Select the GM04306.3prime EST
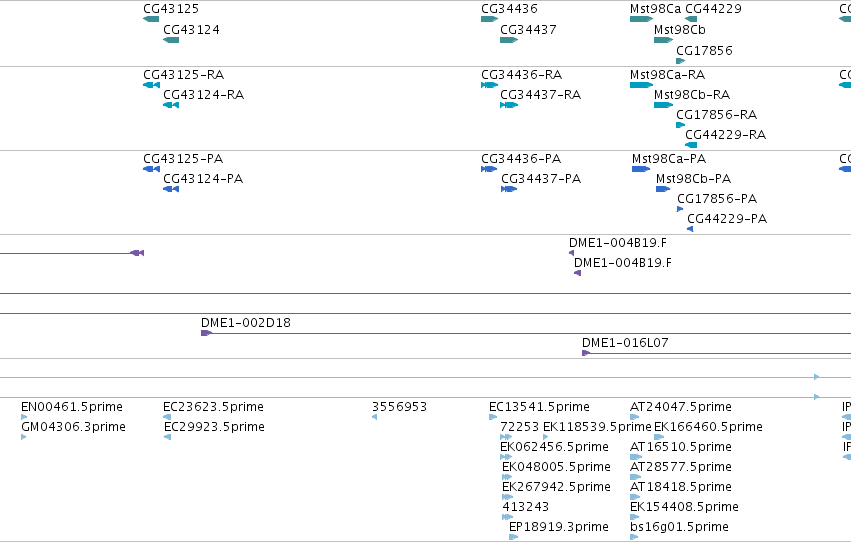The height and width of the screenshot is (542, 851). click(23, 437)
